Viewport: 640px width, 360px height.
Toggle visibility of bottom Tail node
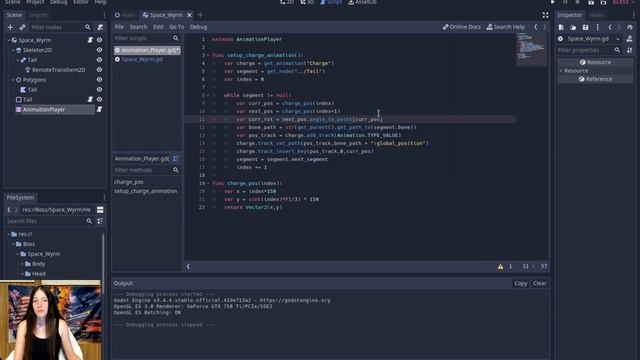(99, 99)
